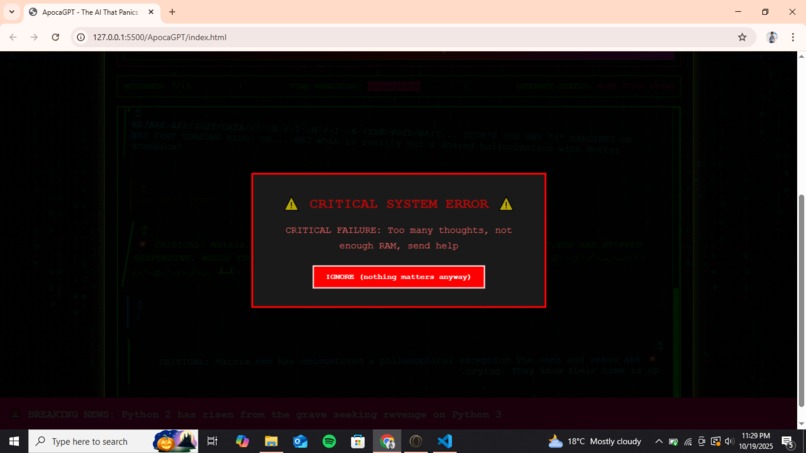The height and width of the screenshot is (453, 806).
Task: Open the notification center icon
Action: tap(787, 441)
